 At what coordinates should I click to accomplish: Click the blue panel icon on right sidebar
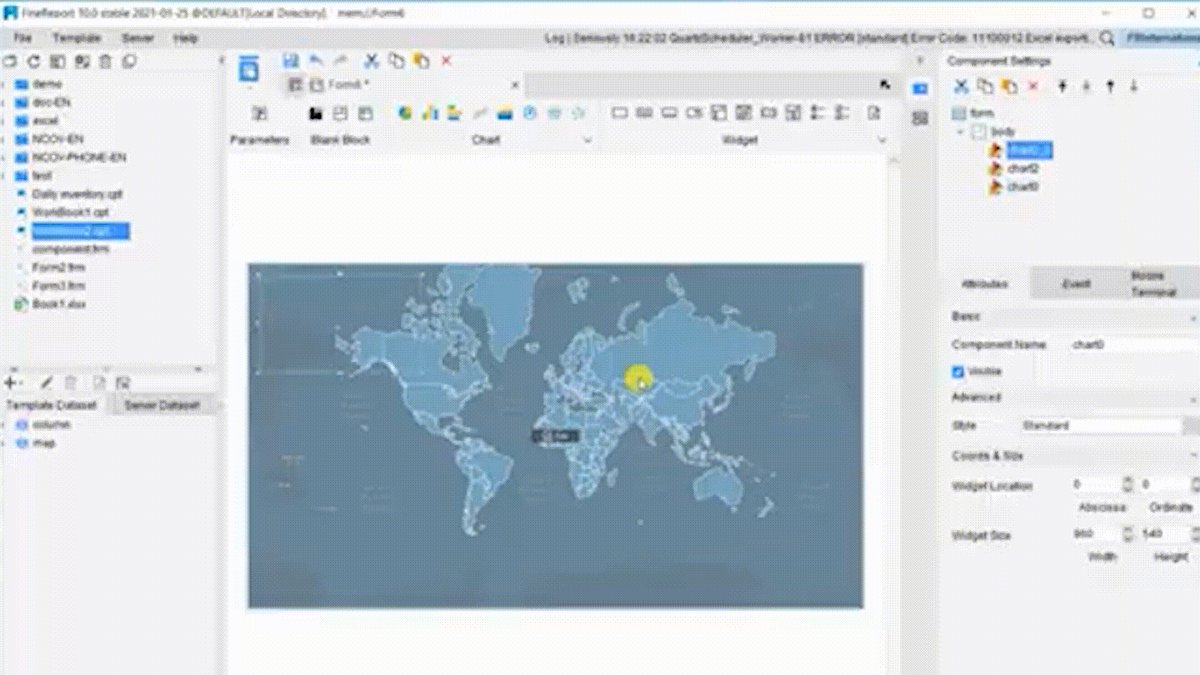(x=920, y=88)
